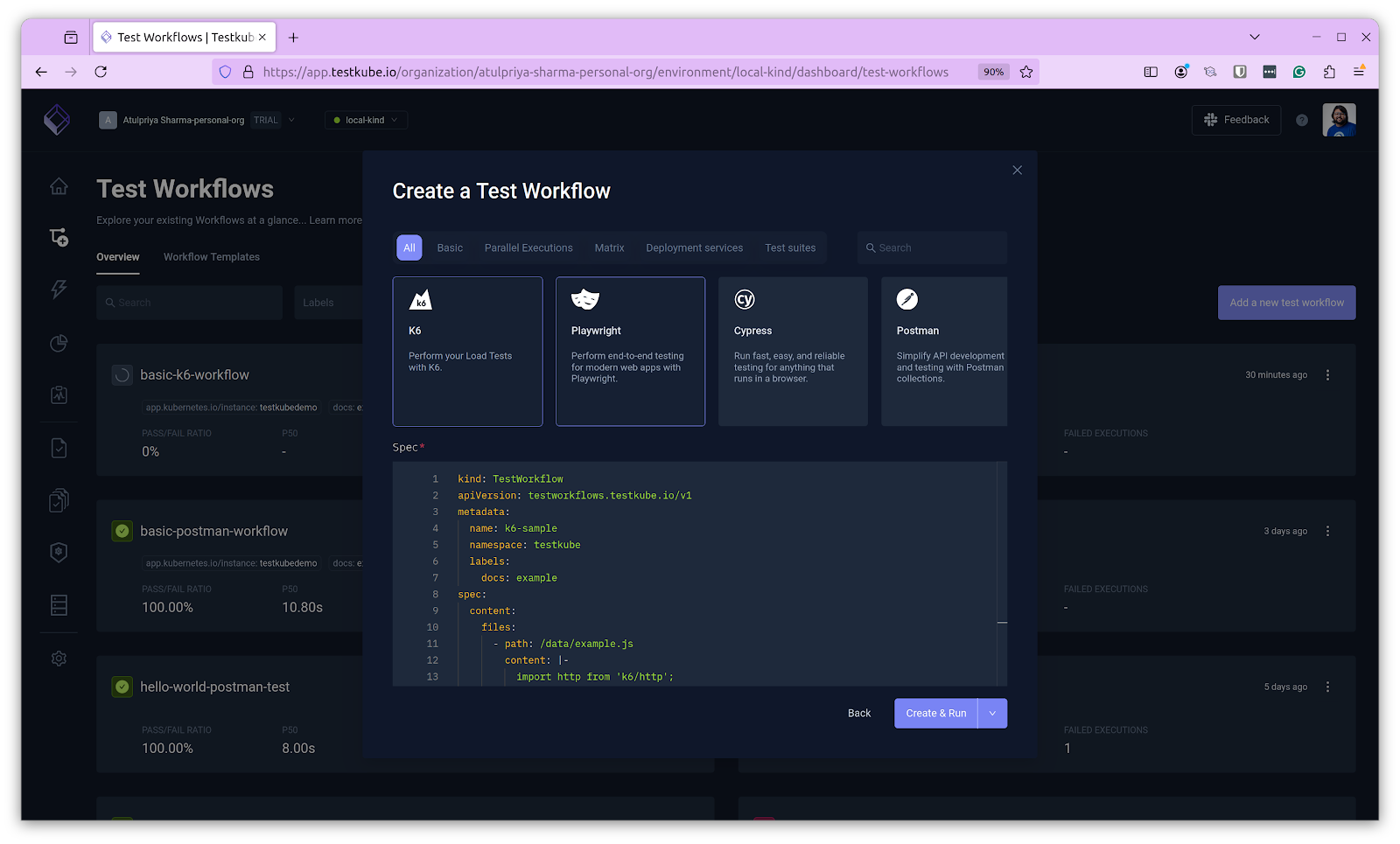Expand the Create & Run dropdown arrow
This screenshot has width=1400, height=844.
point(992,713)
